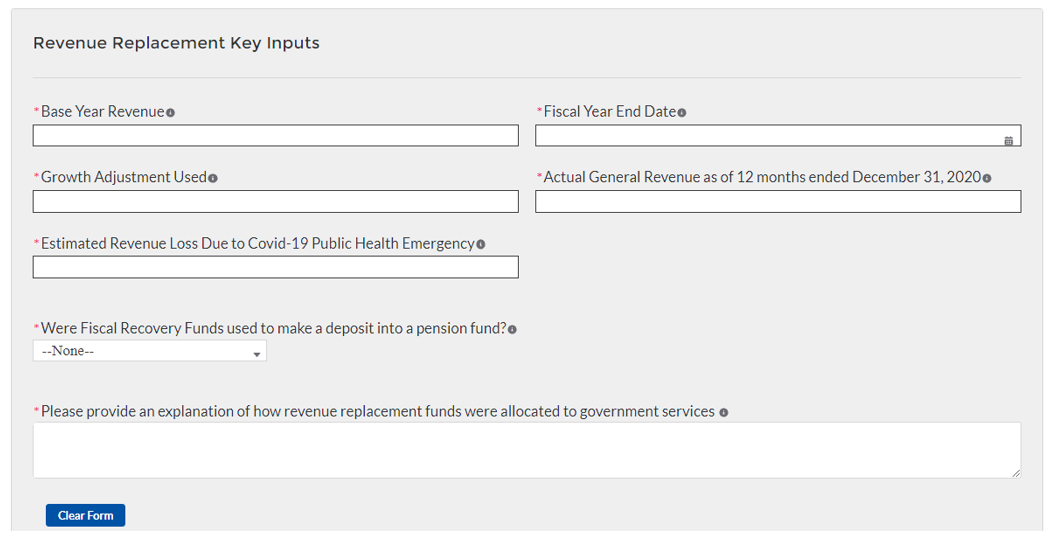Click info icon beside pension fund question
1055x540 pixels.
pos(512,329)
